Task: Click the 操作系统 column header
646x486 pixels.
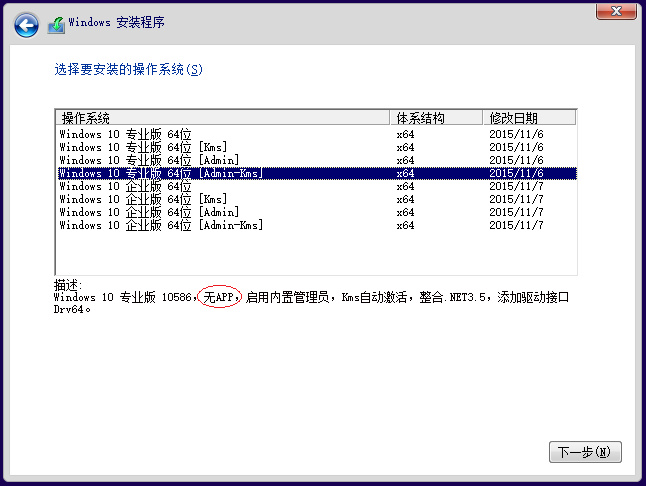Action: [x=222, y=118]
